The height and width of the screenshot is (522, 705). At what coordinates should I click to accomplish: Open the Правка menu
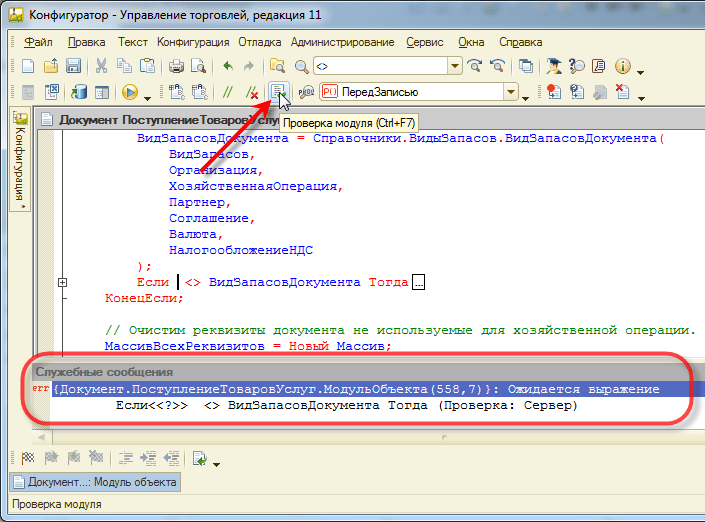[86, 42]
